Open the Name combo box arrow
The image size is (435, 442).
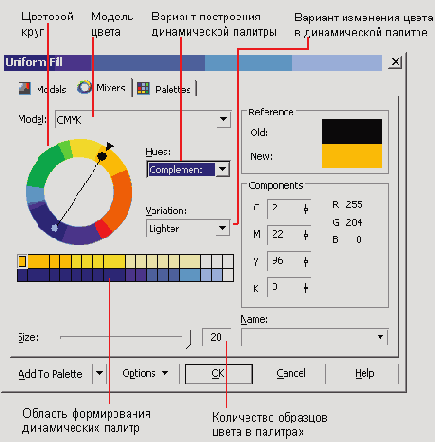point(380,337)
